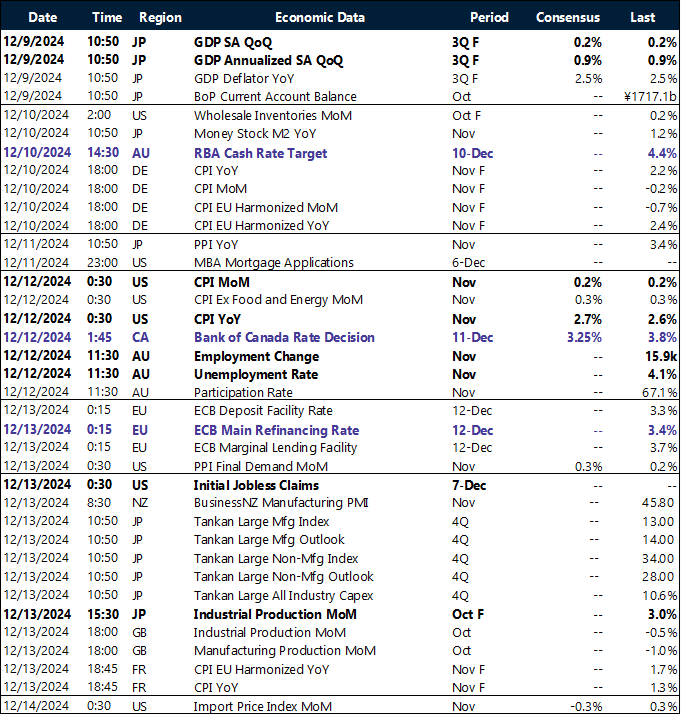Viewport: 681px width, 715px height.
Task: Click the 3.8% Bank of Canada last value
Action: 662,337
